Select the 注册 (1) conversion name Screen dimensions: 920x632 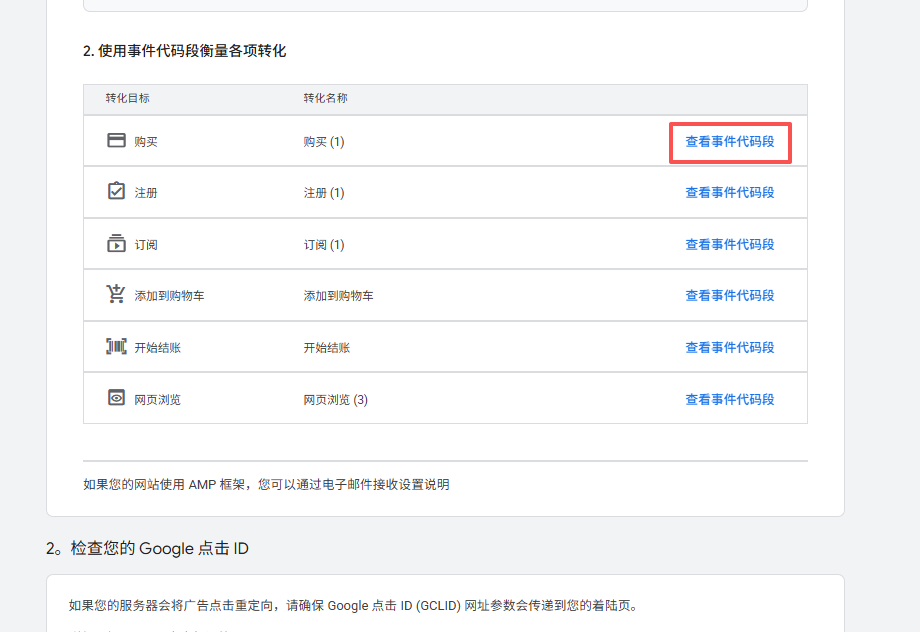[323, 193]
